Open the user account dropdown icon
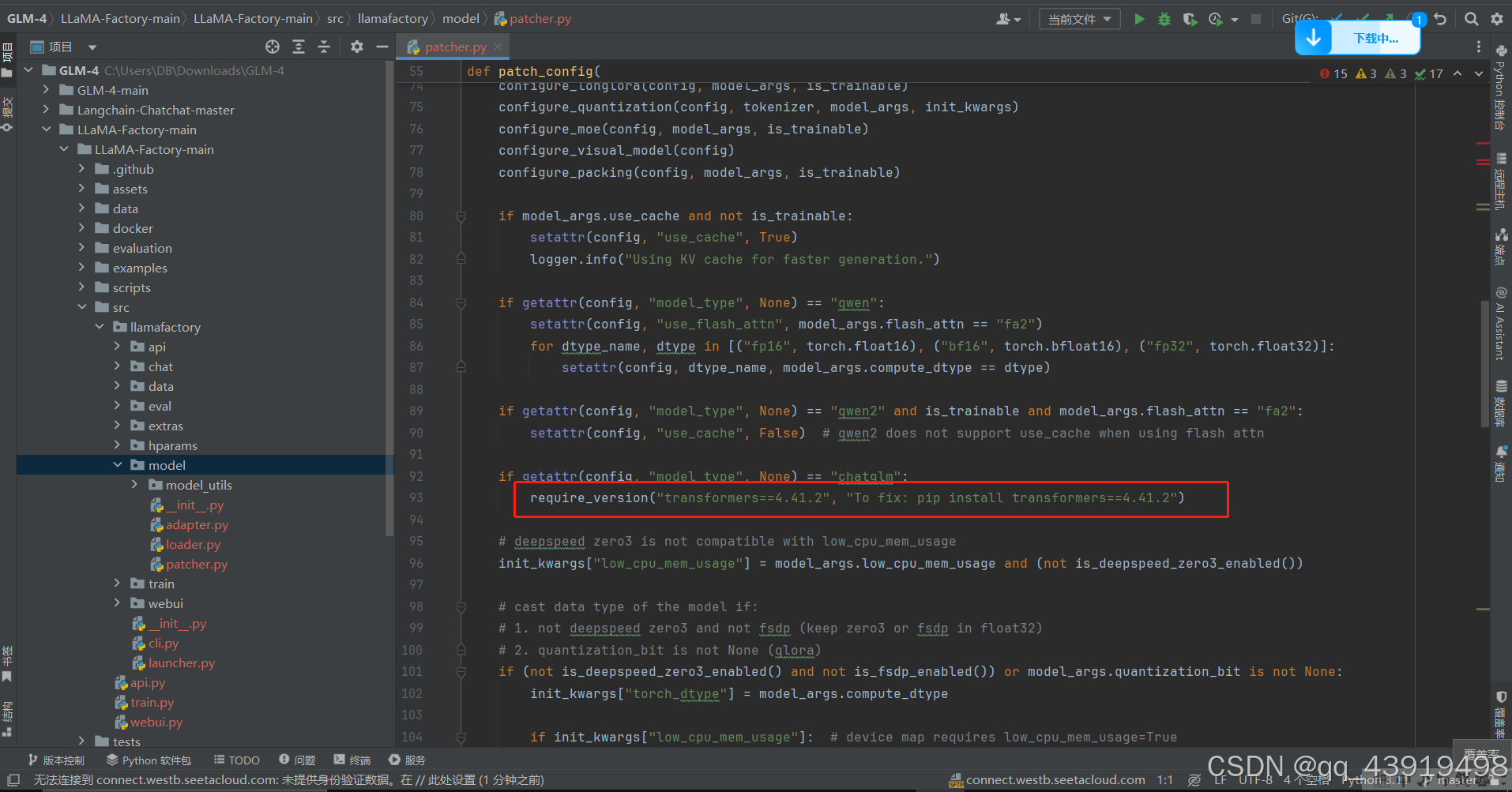The height and width of the screenshot is (792, 1512). pyautogui.click(x=1009, y=19)
